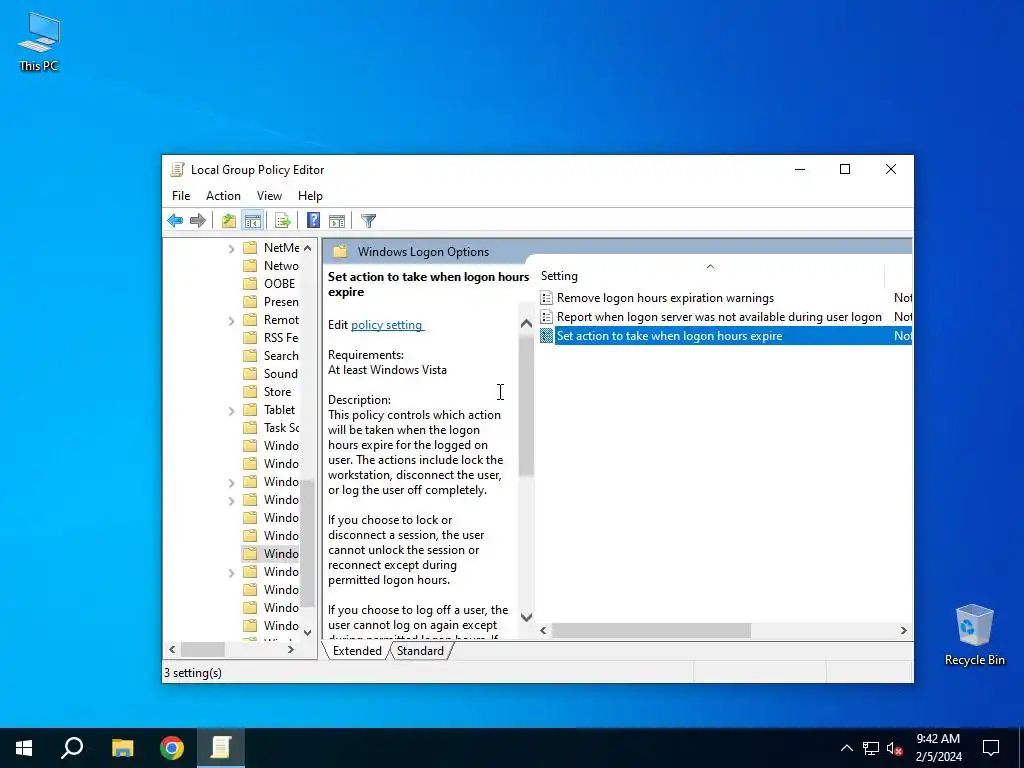Click the 'policy setting' edit link
Viewport: 1024px width, 768px height.
[x=387, y=325]
